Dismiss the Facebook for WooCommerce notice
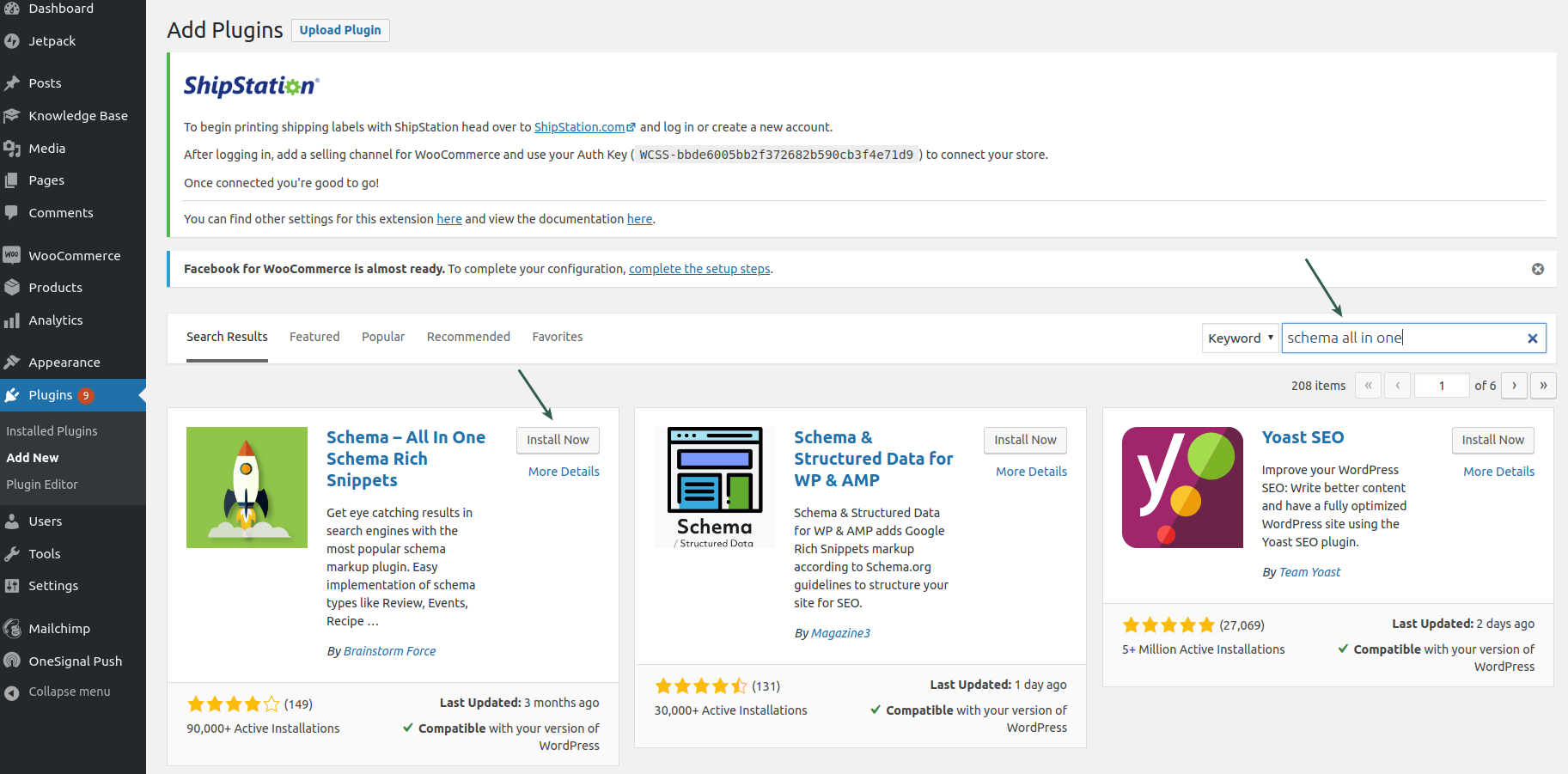The image size is (1568, 774). [x=1538, y=269]
